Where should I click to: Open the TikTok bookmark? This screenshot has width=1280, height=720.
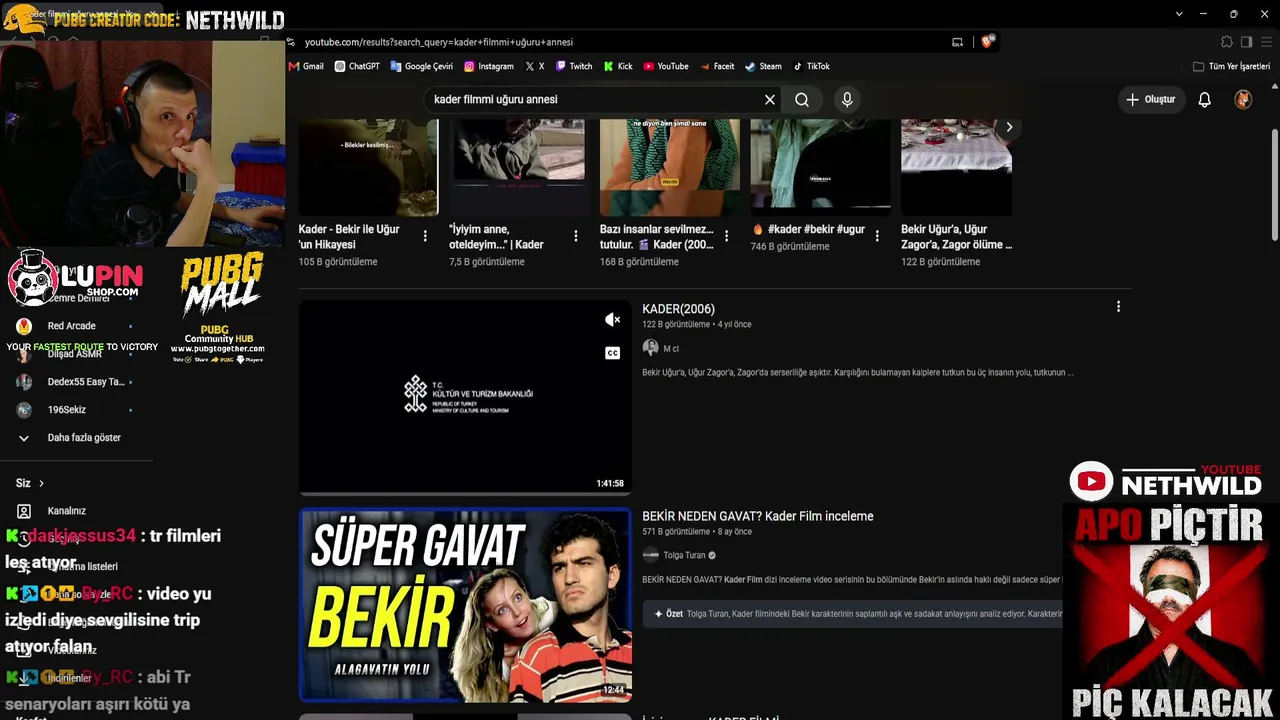point(811,66)
